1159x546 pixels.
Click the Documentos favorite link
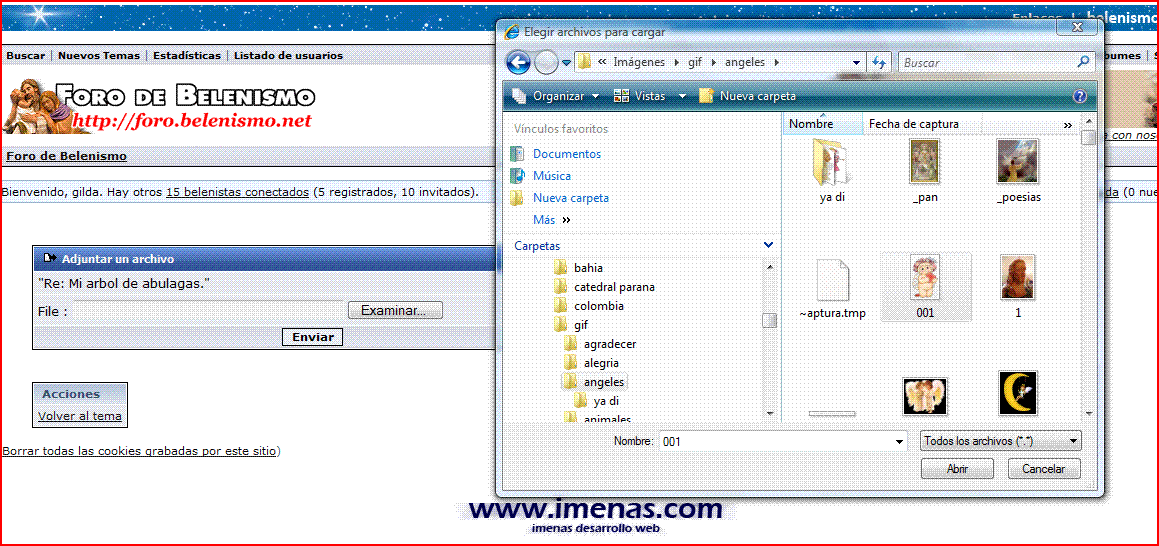click(566, 154)
